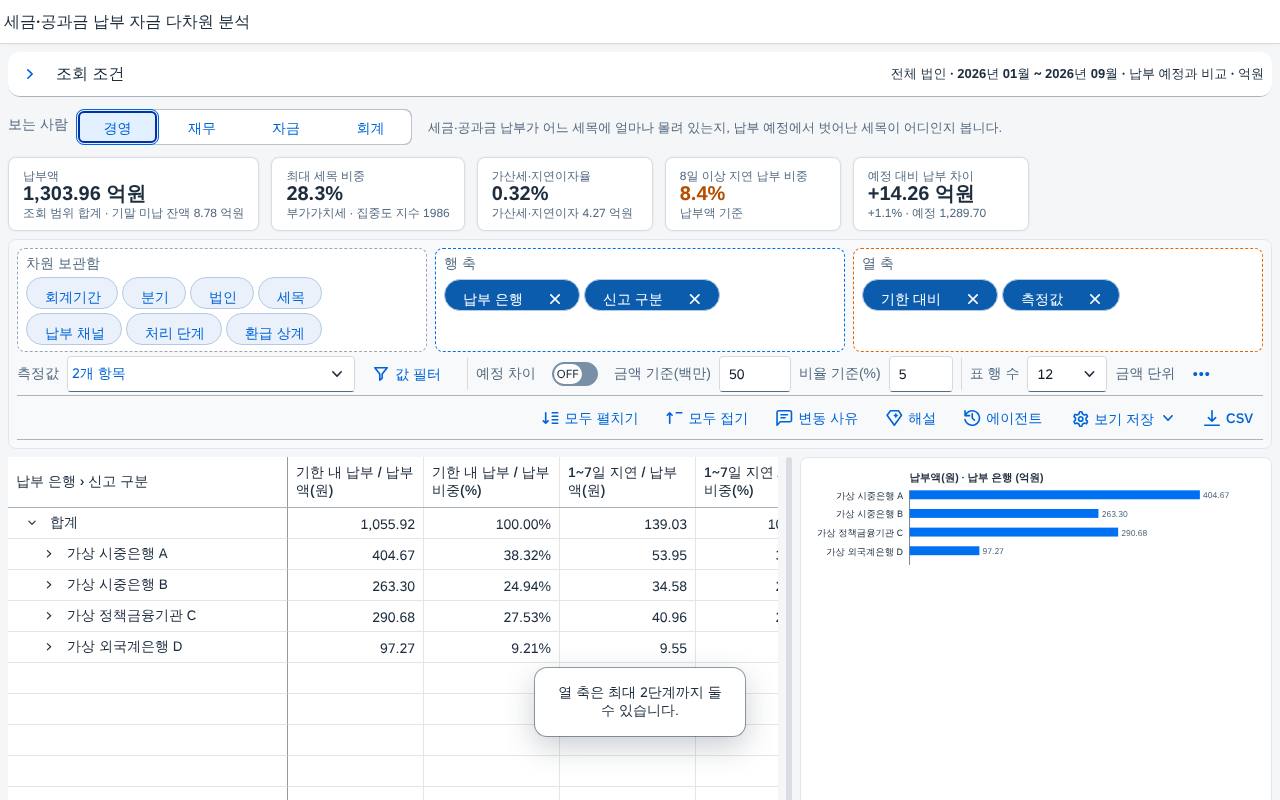The width and height of the screenshot is (1280, 800).
Task: Expand the 가상 정책금융기관 C row
Action: (49, 616)
